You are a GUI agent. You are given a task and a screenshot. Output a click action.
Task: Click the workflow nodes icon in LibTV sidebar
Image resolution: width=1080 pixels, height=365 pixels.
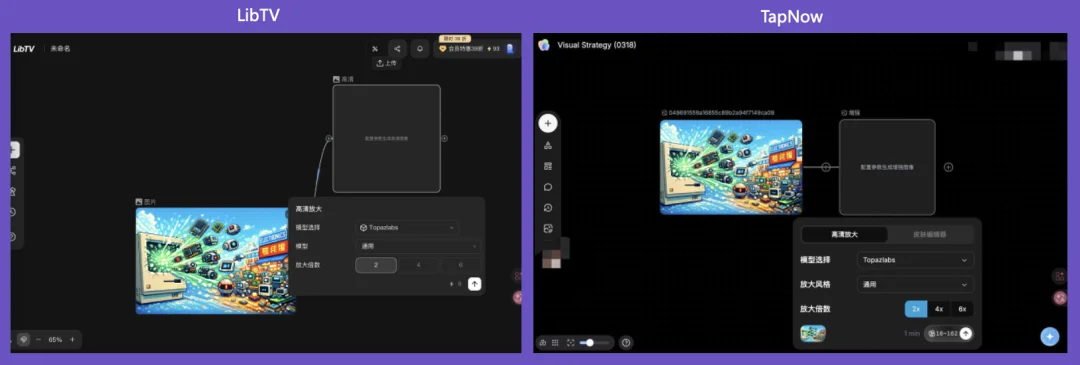(x=13, y=170)
